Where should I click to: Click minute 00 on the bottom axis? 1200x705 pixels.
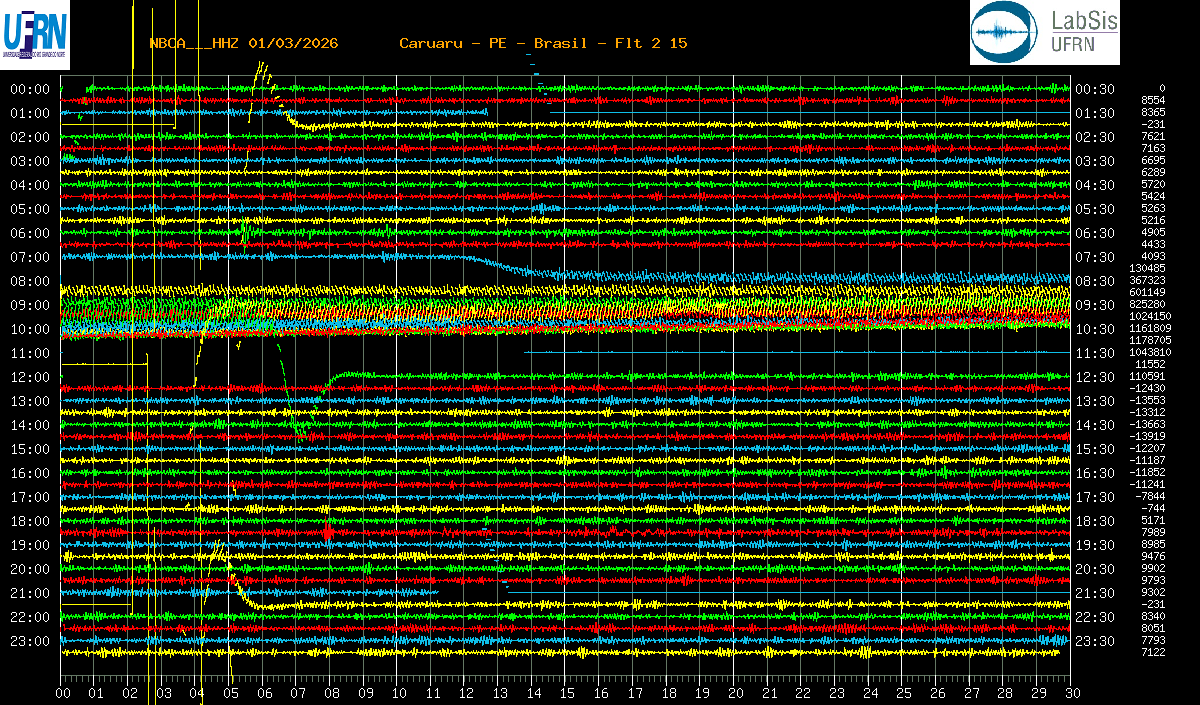[62, 692]
